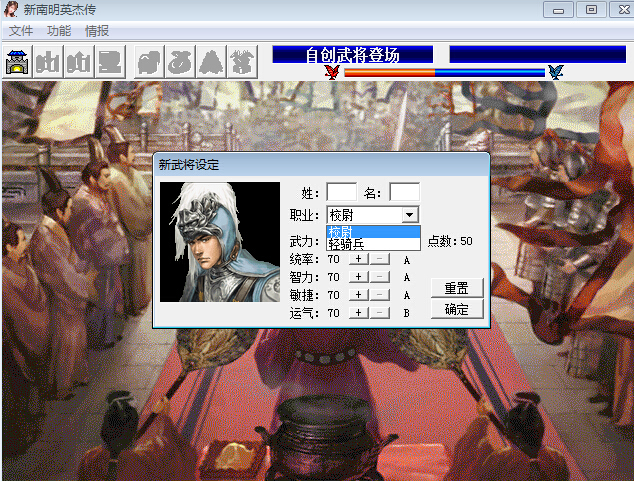The image size is (634, 481).
Task: Select 轻骑兵 from the profession list
Action: tap(373, 244)
